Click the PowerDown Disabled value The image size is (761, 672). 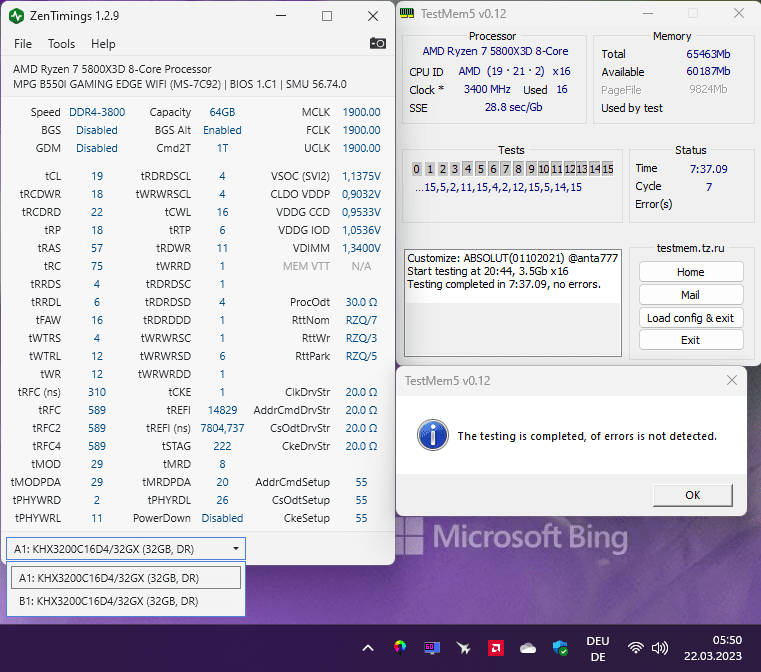point(222,518)
